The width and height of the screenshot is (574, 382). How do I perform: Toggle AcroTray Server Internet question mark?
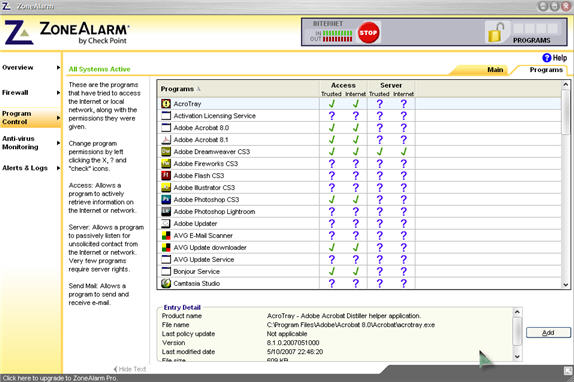point(403,104)
